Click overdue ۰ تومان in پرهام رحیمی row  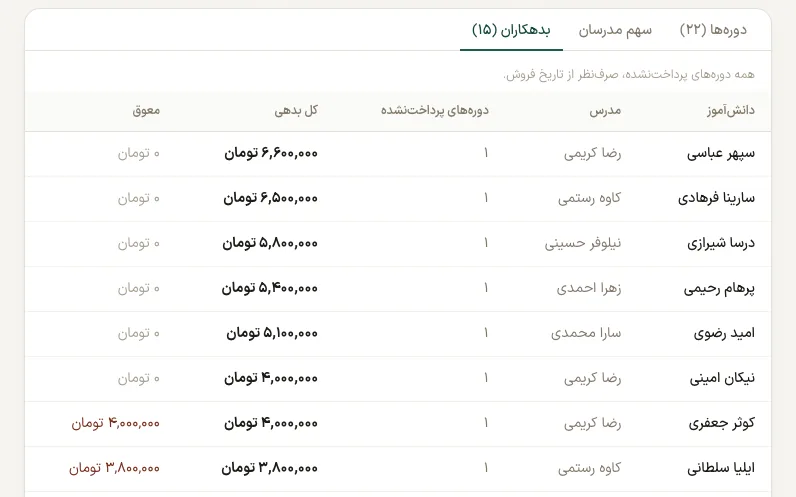click(139, 288)
